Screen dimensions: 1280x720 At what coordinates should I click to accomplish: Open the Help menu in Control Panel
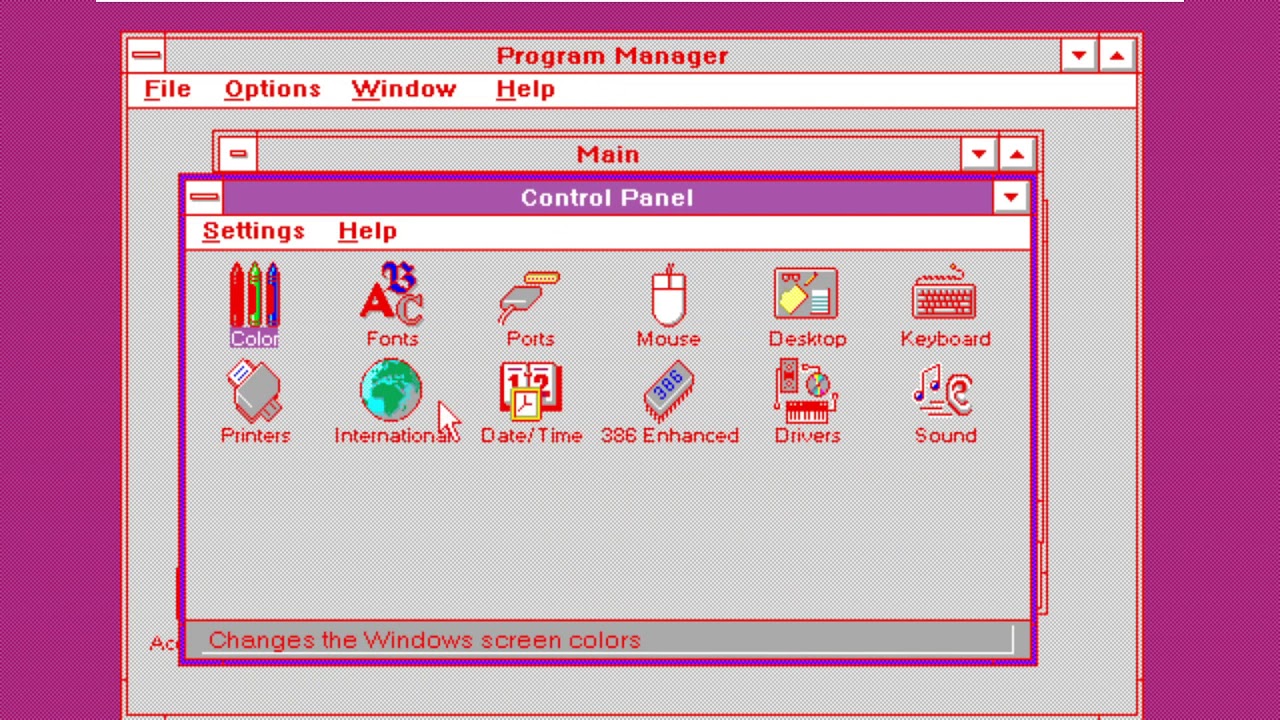[367, 231]
